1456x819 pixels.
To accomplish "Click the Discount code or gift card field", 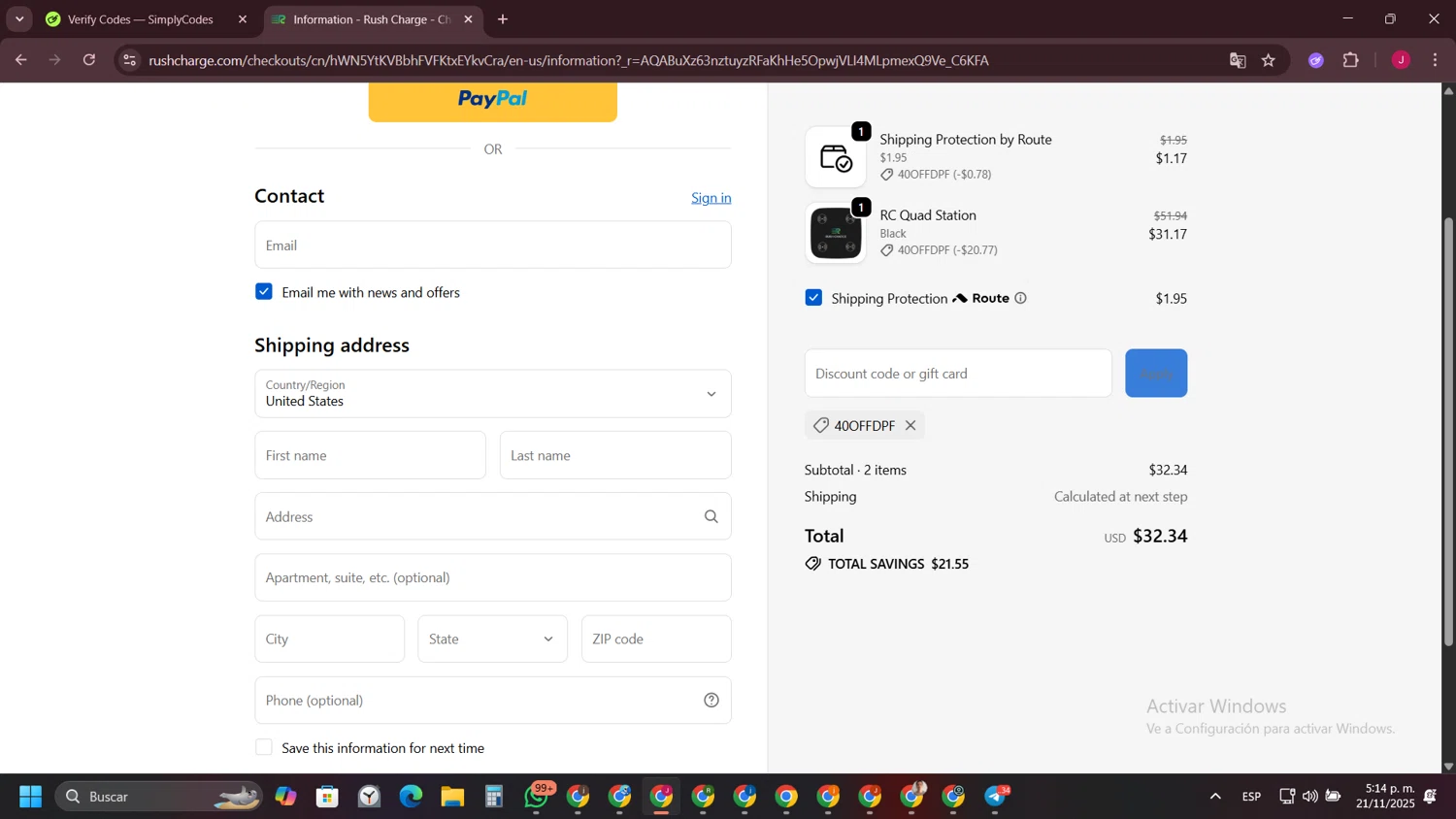I will coord(958,374).
